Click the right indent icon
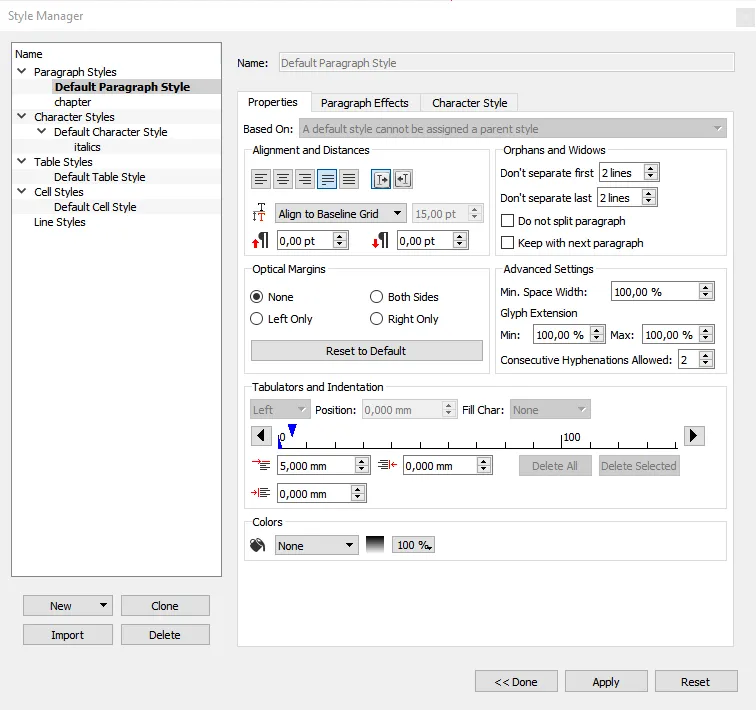This screenshot has width=756, height=710. (387, 465)
